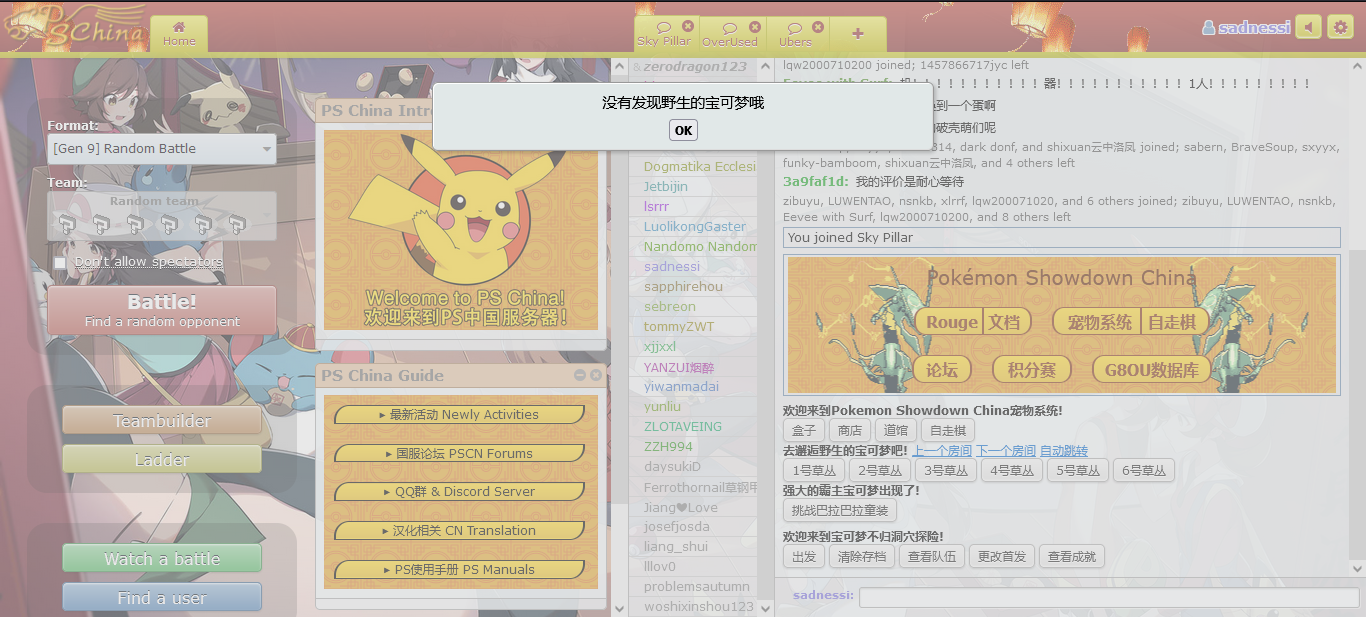Image resolution: width=1366 pixels, height=617 pixels.
Task: Click the Battle! find opponent button
Action: click(162, 310)
